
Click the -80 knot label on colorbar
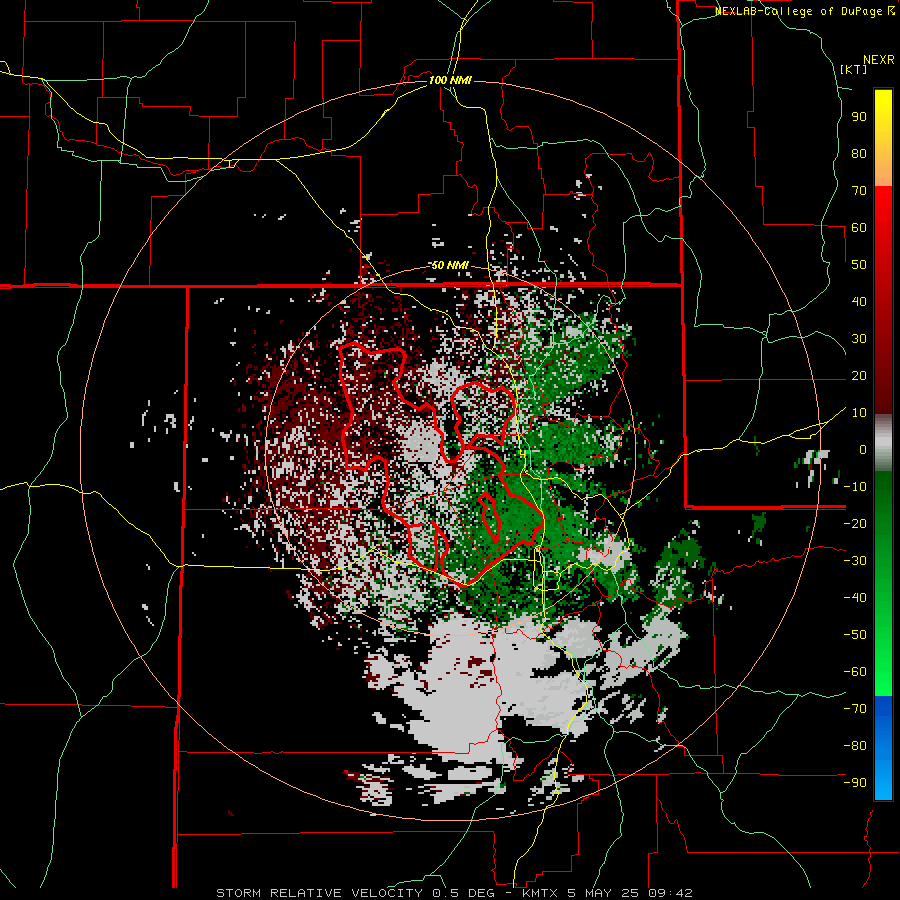pos(855,746)
